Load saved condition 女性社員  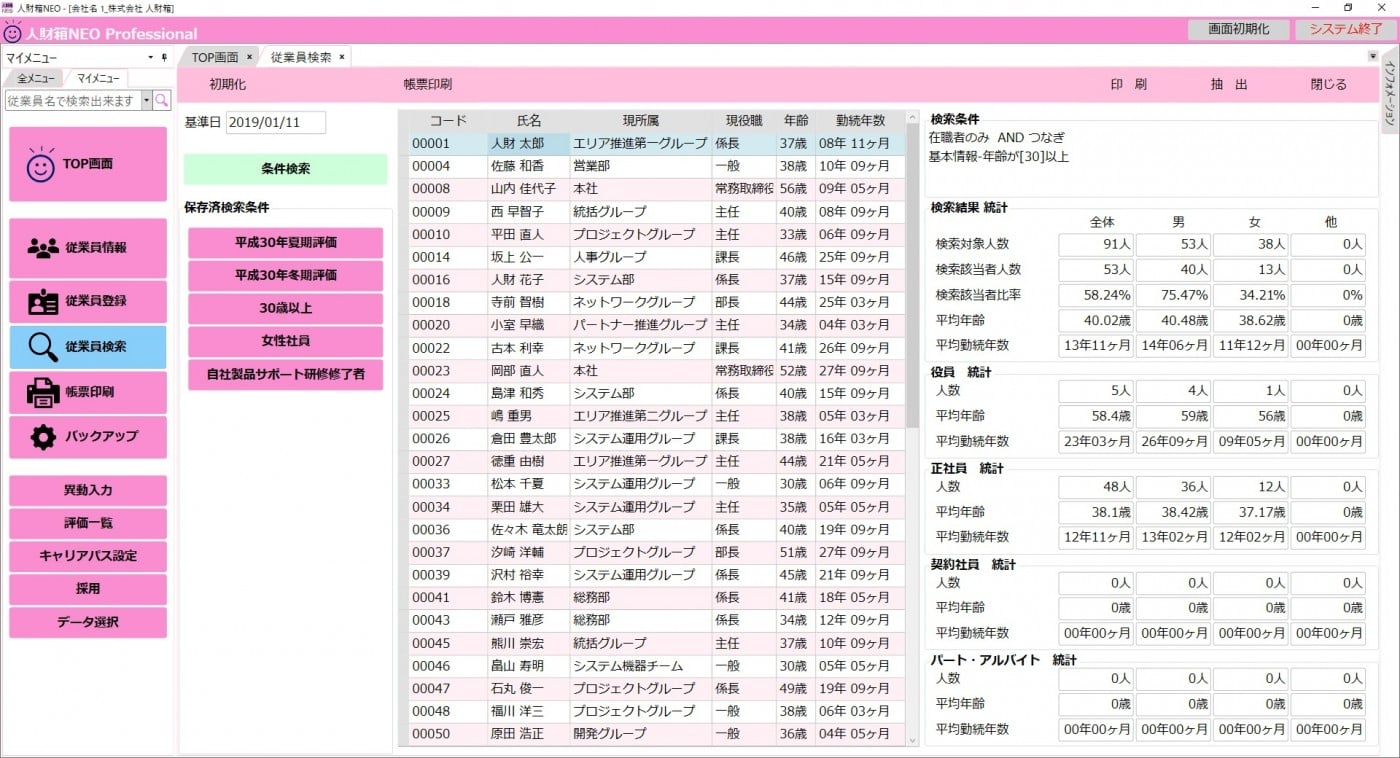click(x=286, y=342)
